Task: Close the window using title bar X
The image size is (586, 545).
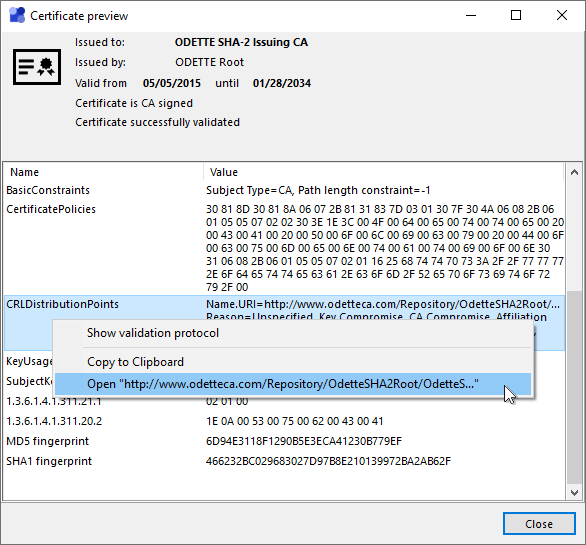Action: tap(562, 15)
